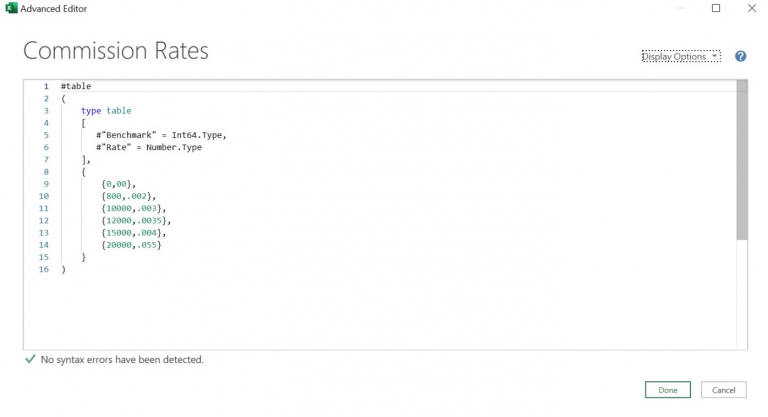Click line number 16 in the gutter

click(x=44, y=270)
